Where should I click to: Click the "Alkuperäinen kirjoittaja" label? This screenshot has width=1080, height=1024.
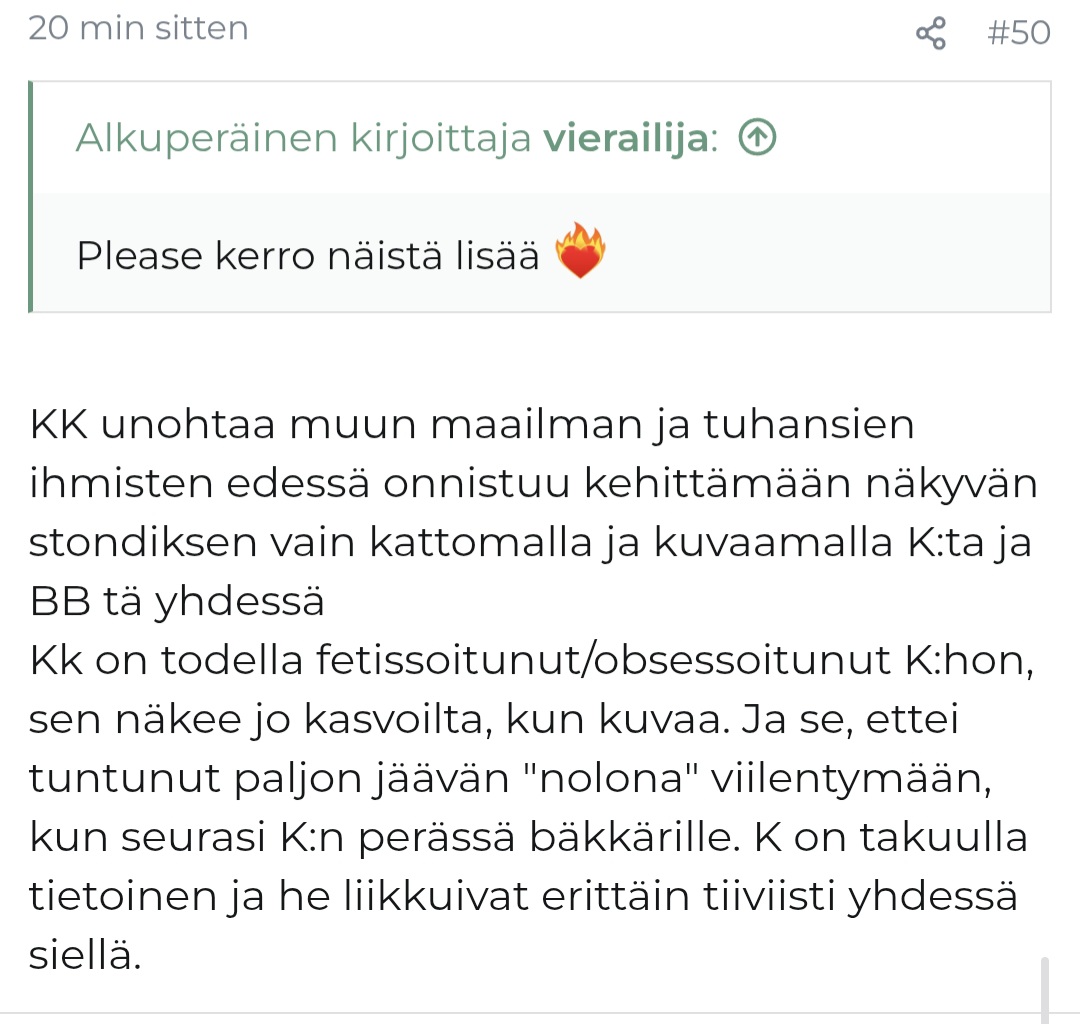click(303, 138)
